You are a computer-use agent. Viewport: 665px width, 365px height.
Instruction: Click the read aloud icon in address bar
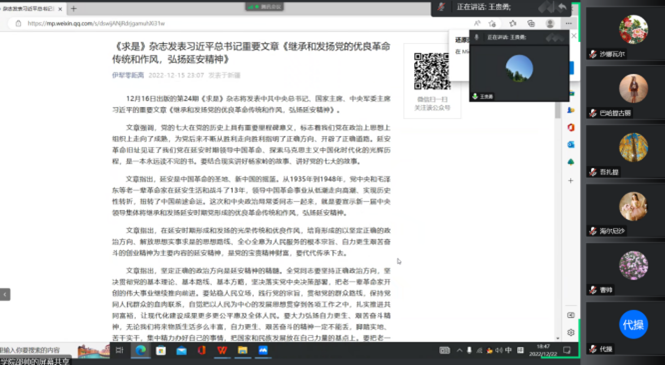[x=477, y=23]
